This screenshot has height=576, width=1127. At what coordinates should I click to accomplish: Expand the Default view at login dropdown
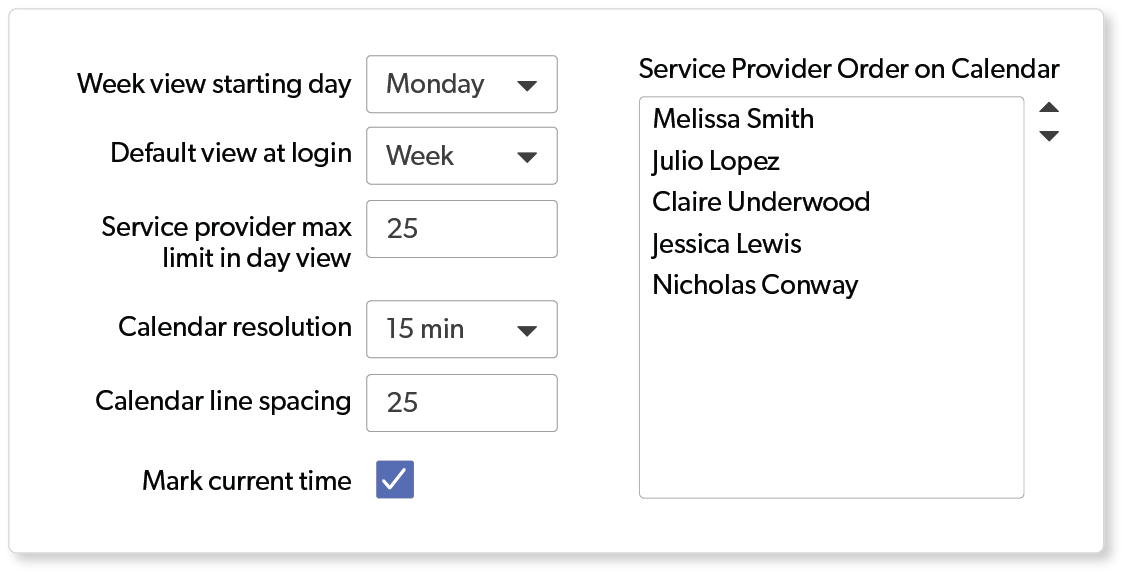pyautogui.click(x=461, y=156)
